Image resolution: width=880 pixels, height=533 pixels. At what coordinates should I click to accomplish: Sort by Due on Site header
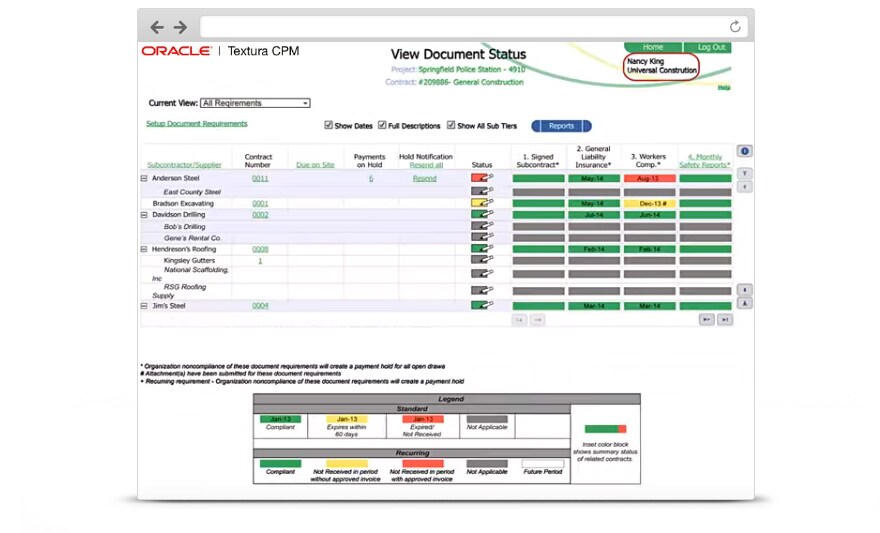(x=315, y=165)
